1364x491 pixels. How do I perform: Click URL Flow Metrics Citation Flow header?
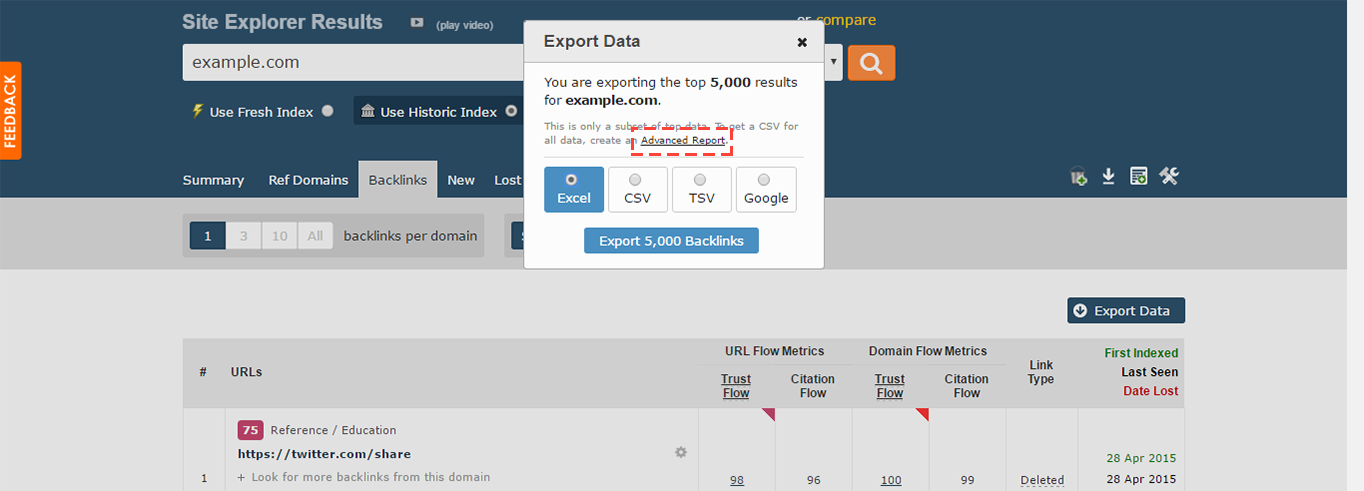813,386
